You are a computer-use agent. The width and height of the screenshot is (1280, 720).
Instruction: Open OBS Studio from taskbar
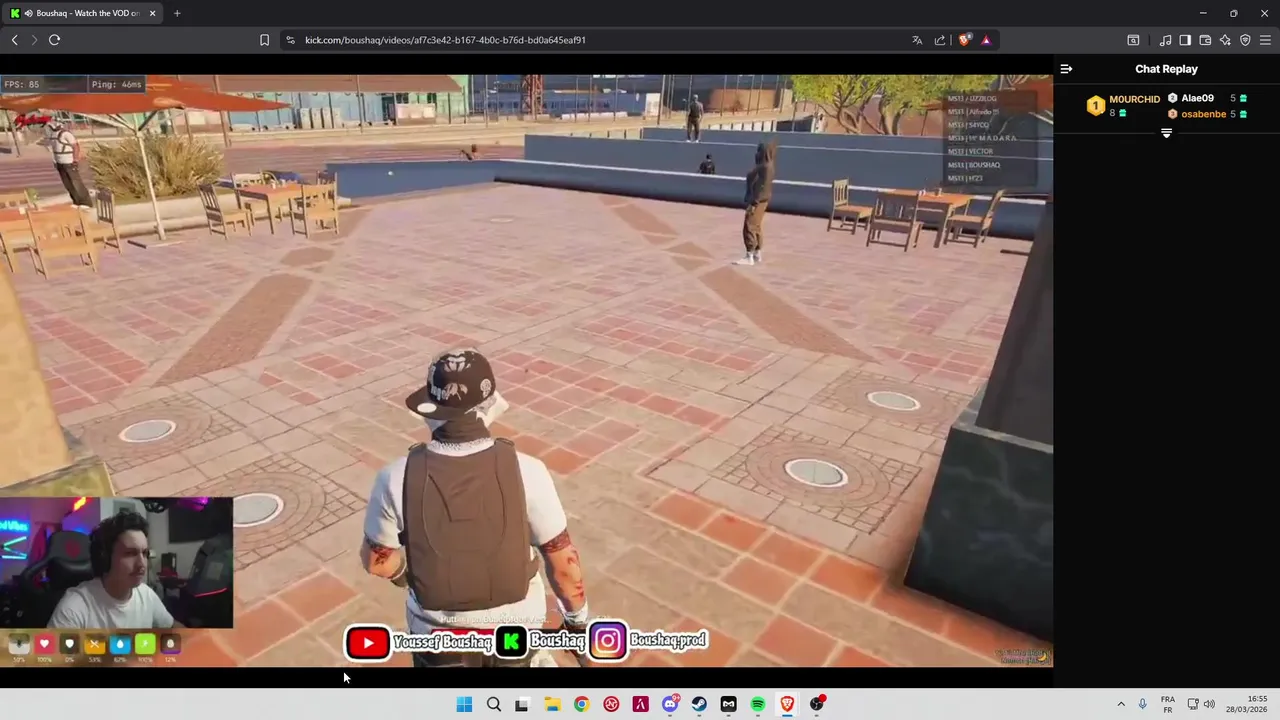[817, 704]
